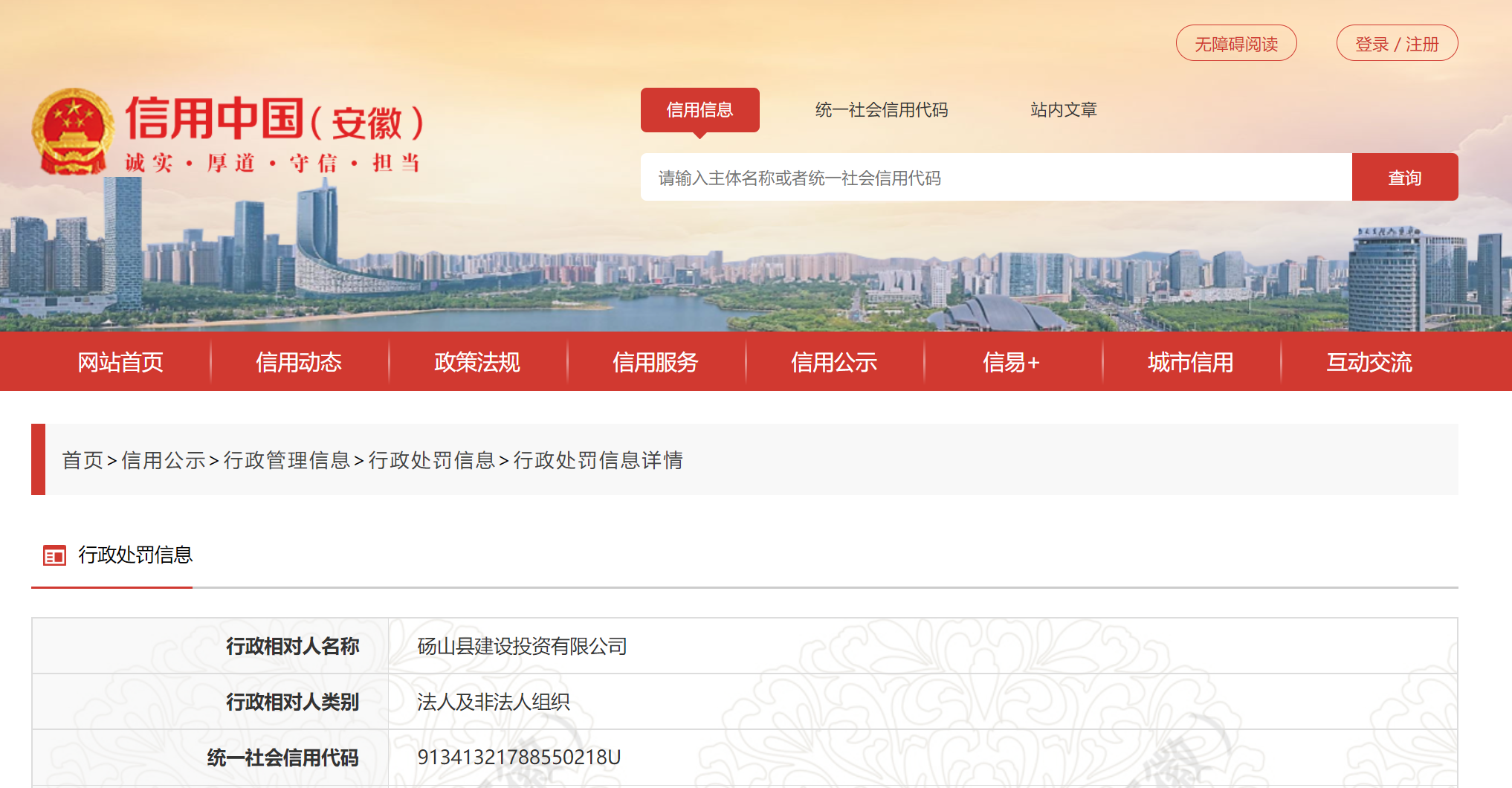Switch to 站内文章 search tab
1512x788 pixels.
pos(1064,110)
